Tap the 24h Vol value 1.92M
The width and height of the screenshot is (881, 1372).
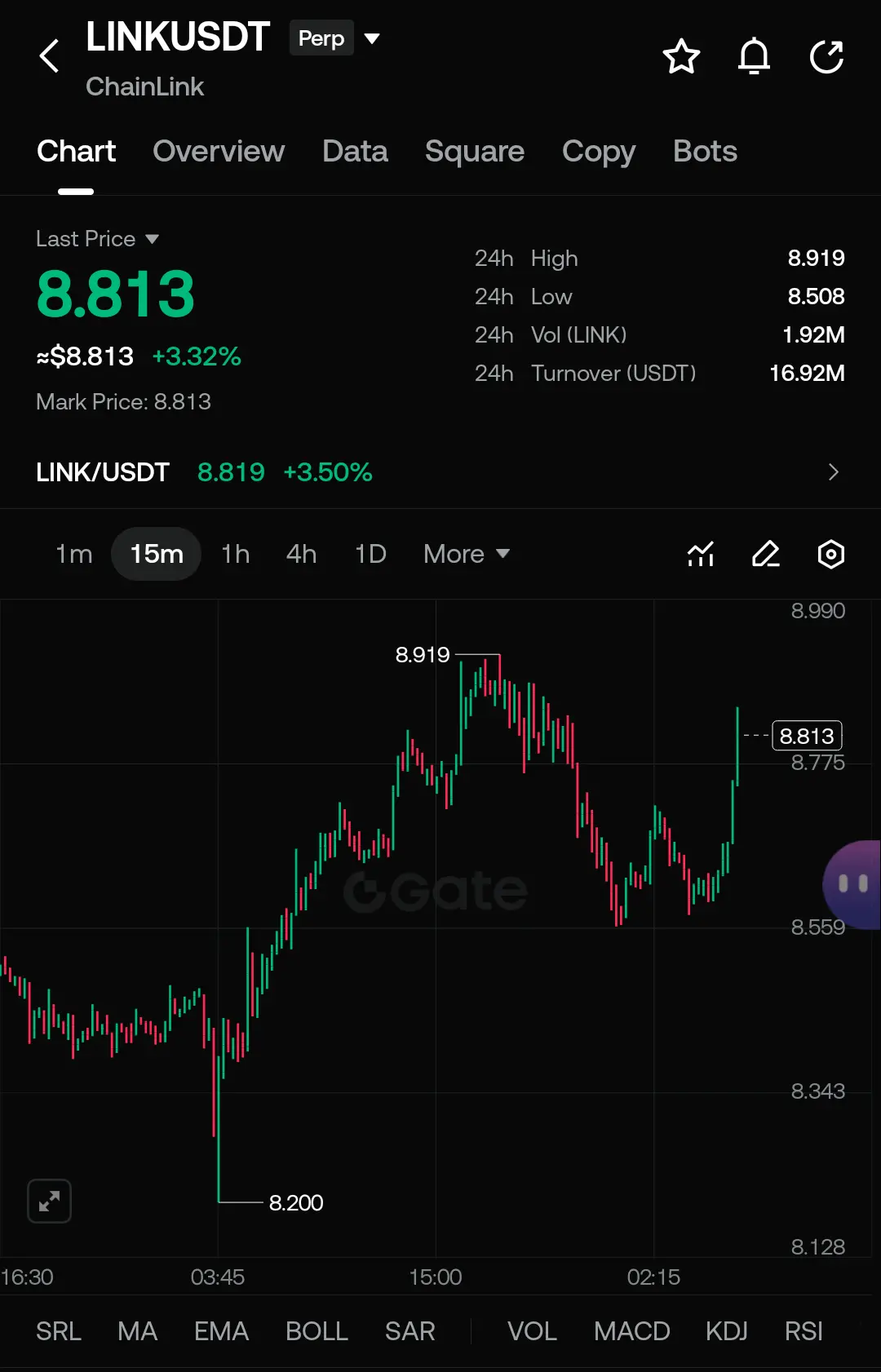pyautogui.click(x=813, y=335)
